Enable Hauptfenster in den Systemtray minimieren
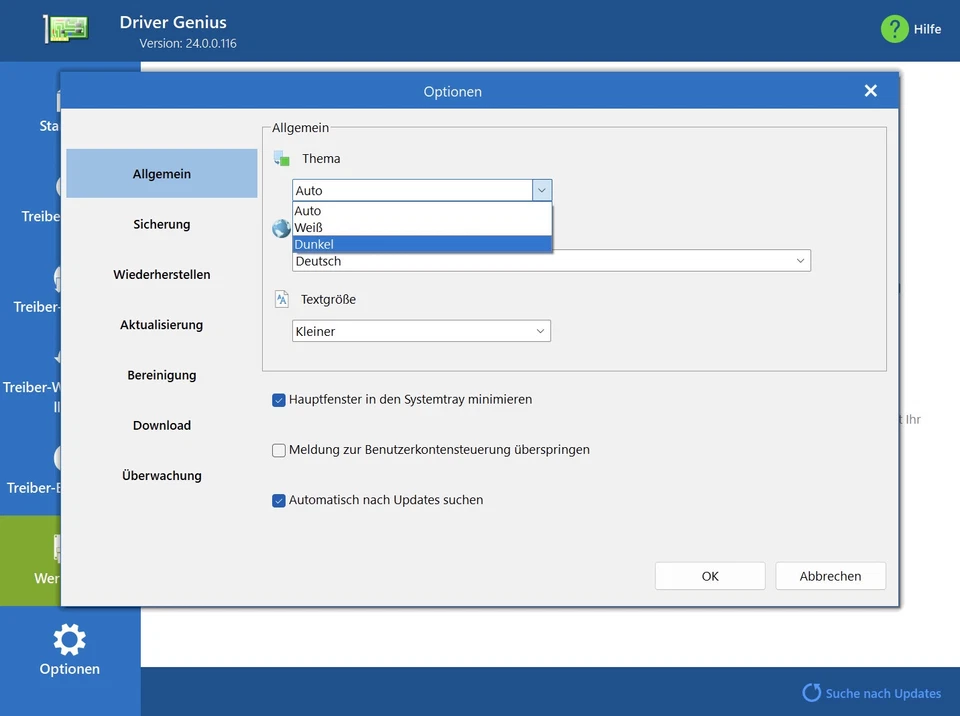Image resolution: width=960 pixels, height=716 pixels. click(278, 400)
